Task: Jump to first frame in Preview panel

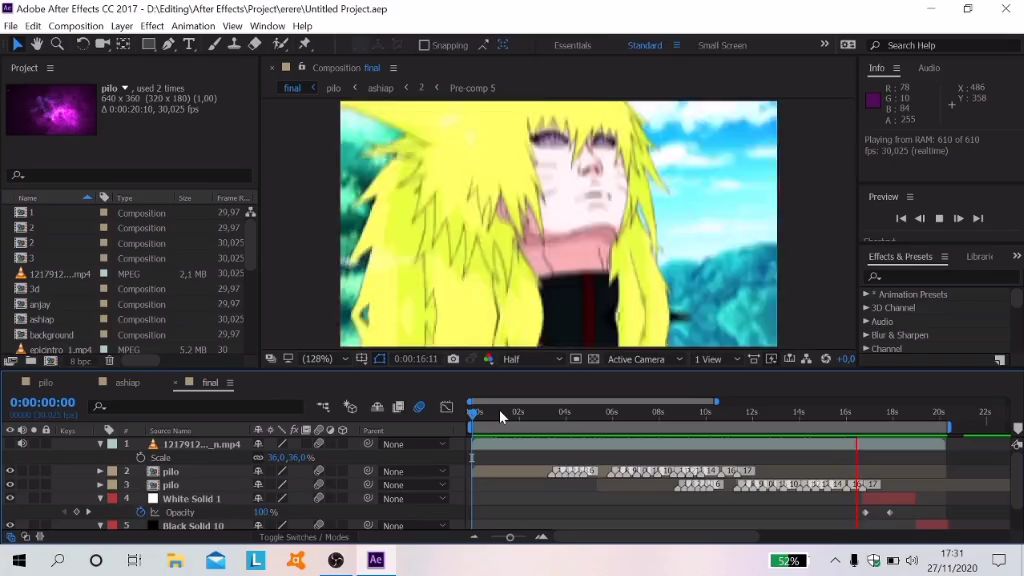Action: 901,219
